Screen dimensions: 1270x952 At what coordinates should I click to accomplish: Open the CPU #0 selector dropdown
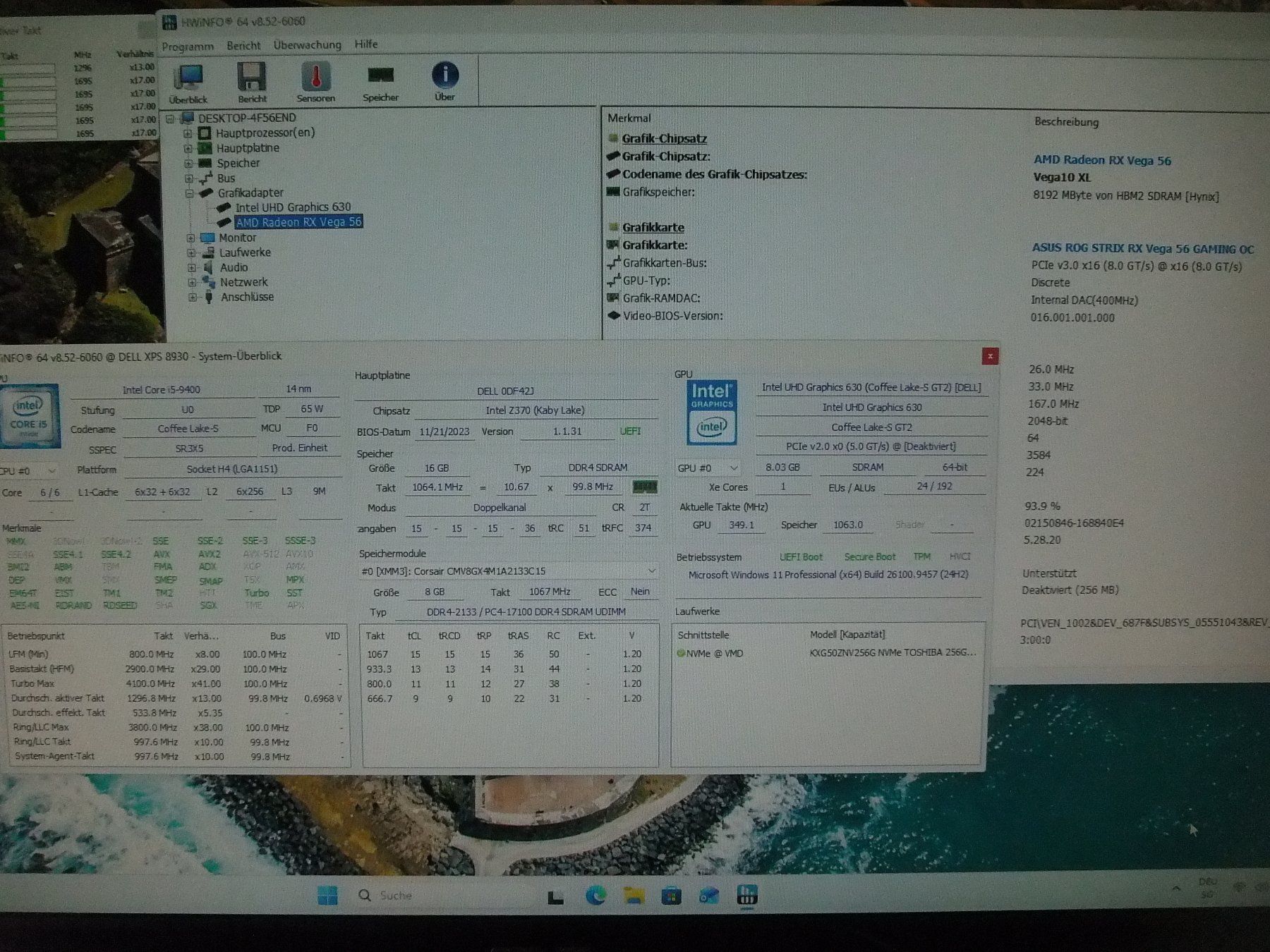(x=28, y=470)
